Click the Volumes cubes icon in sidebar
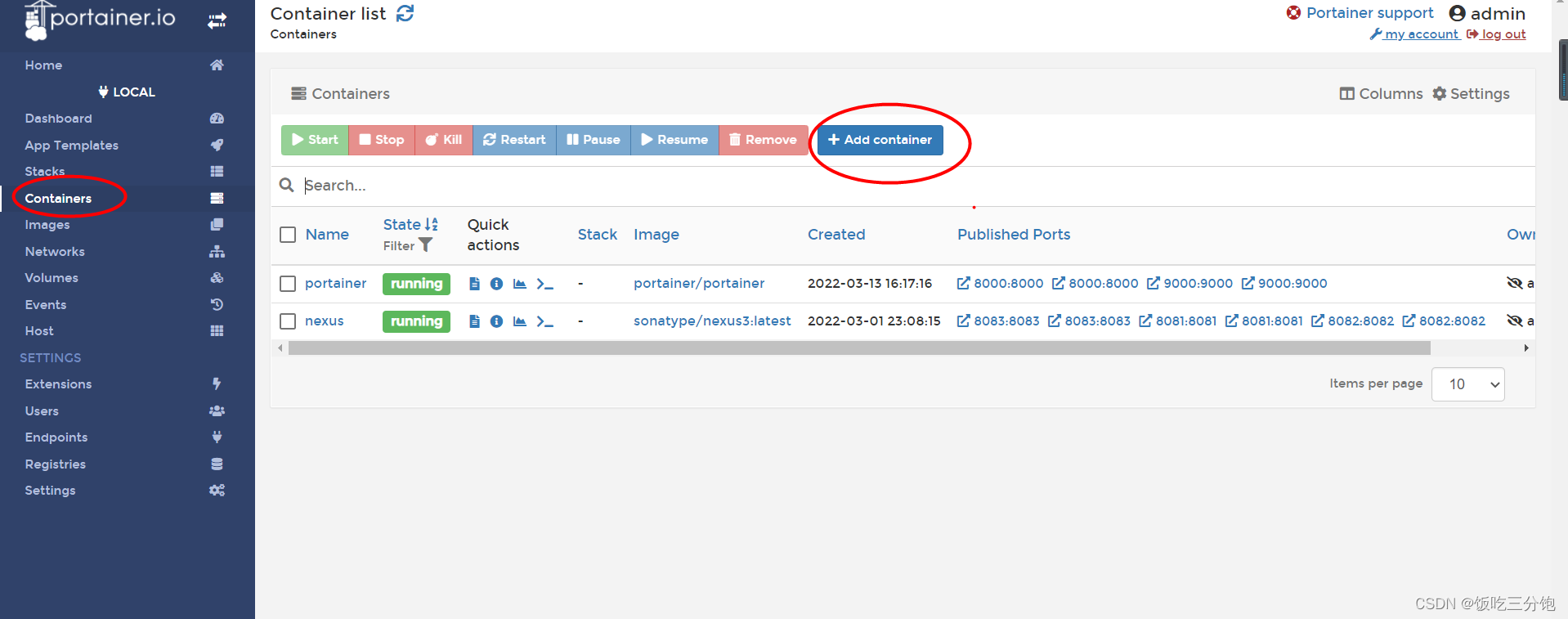Viewport: 1568px width, 619px height. pos(217,278)
